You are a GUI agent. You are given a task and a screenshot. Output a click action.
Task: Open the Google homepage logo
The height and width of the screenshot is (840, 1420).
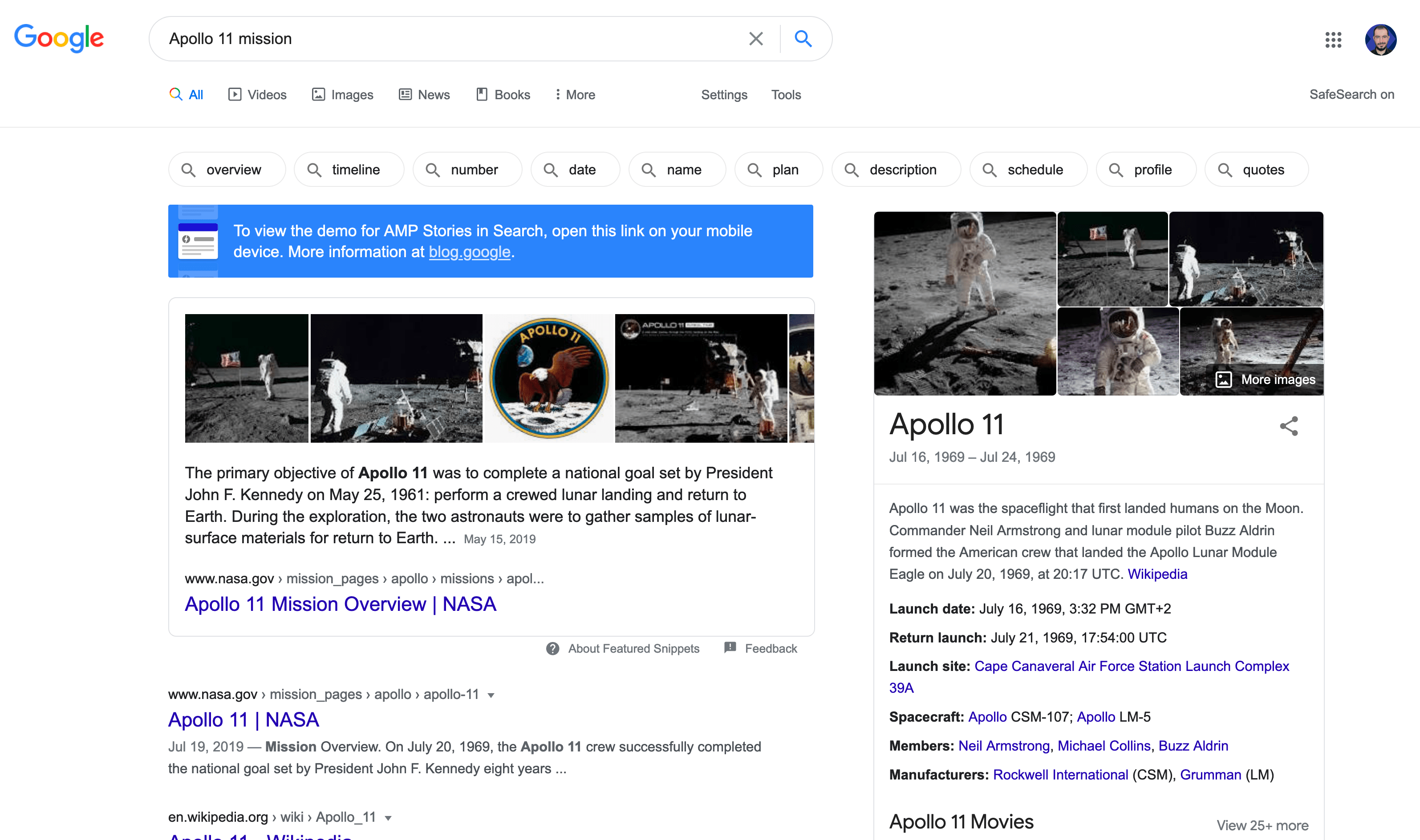pyautogui.click(x=59, y=38)
